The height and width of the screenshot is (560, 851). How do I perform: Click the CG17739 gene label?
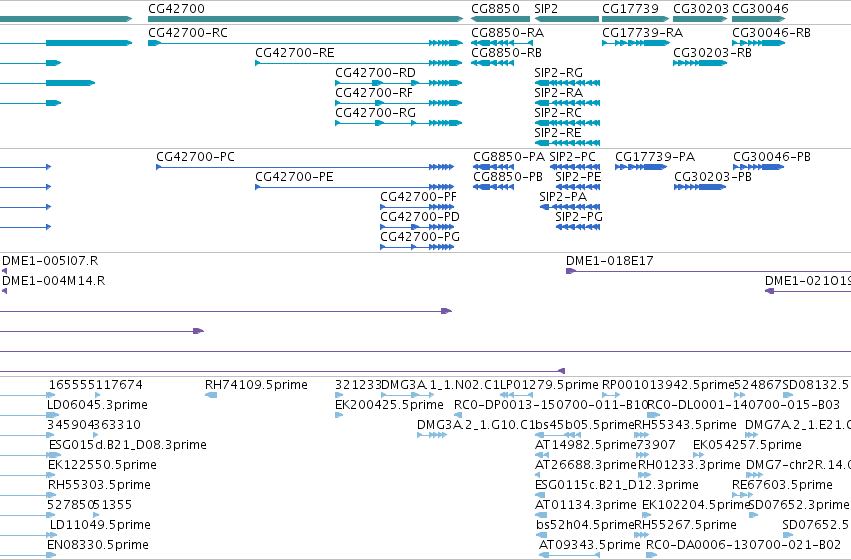click(630, 9)
